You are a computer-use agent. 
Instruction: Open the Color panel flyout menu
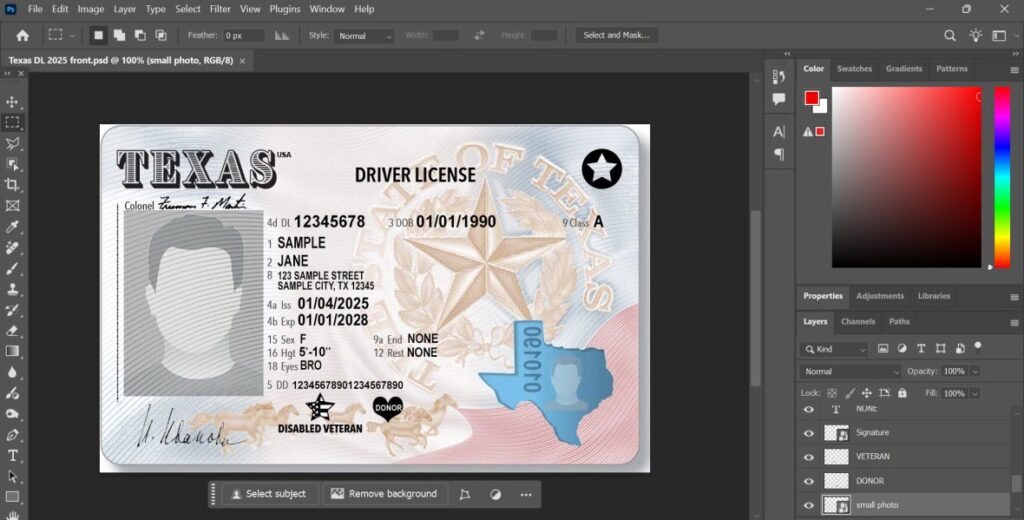1014,69
